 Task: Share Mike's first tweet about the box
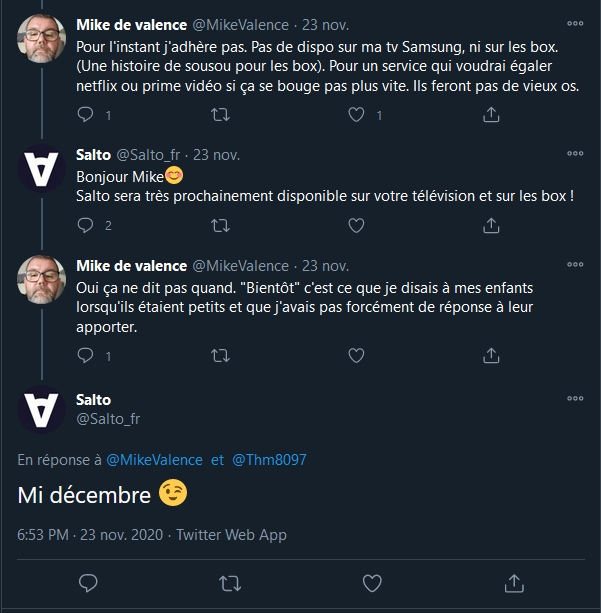click(491, 115)
